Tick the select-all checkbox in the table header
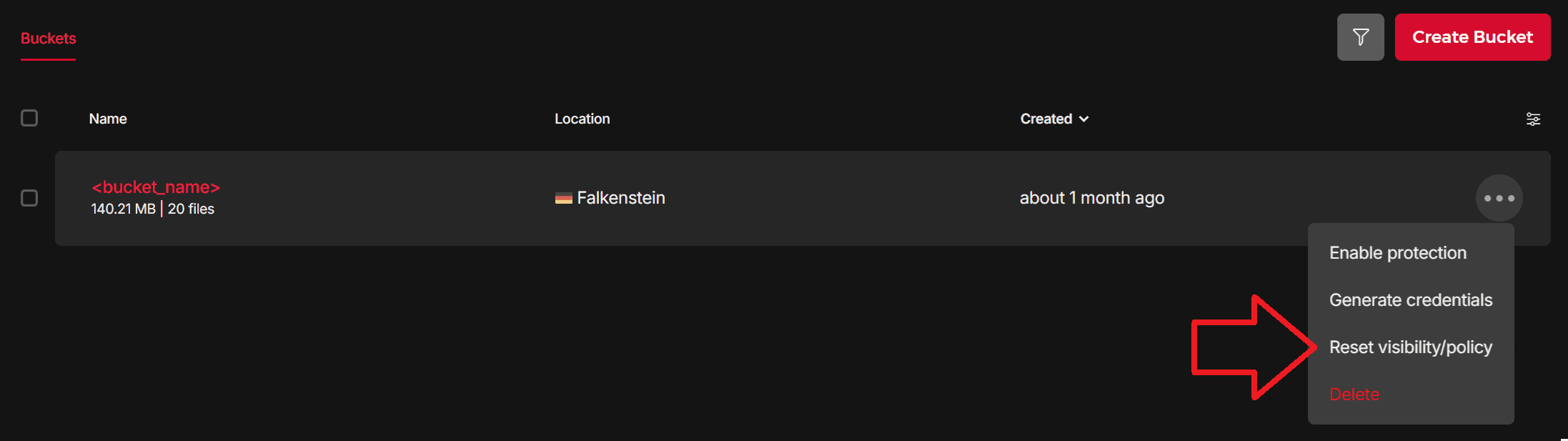 29,118
